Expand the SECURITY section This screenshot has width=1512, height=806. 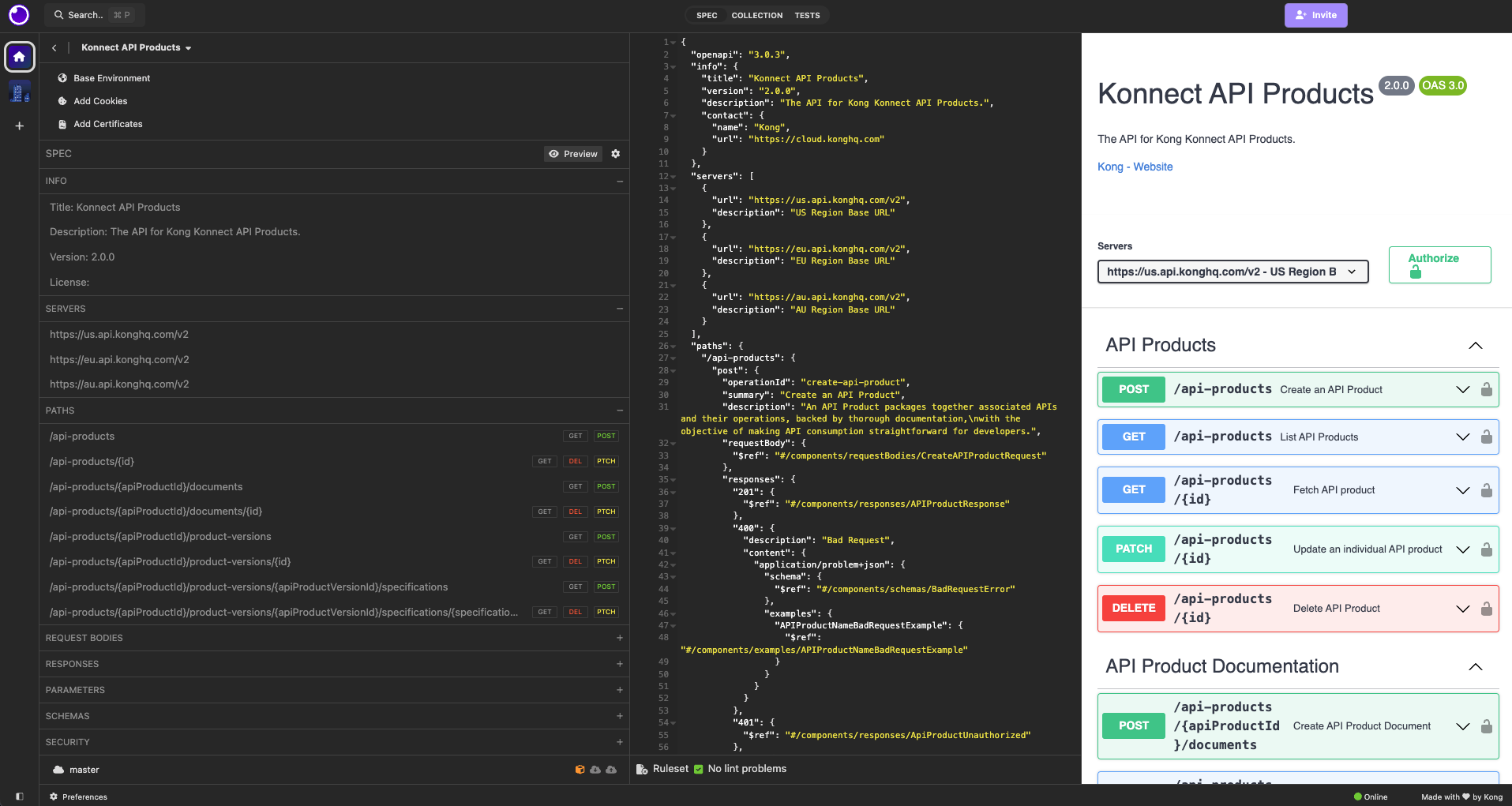pos(620,742)
